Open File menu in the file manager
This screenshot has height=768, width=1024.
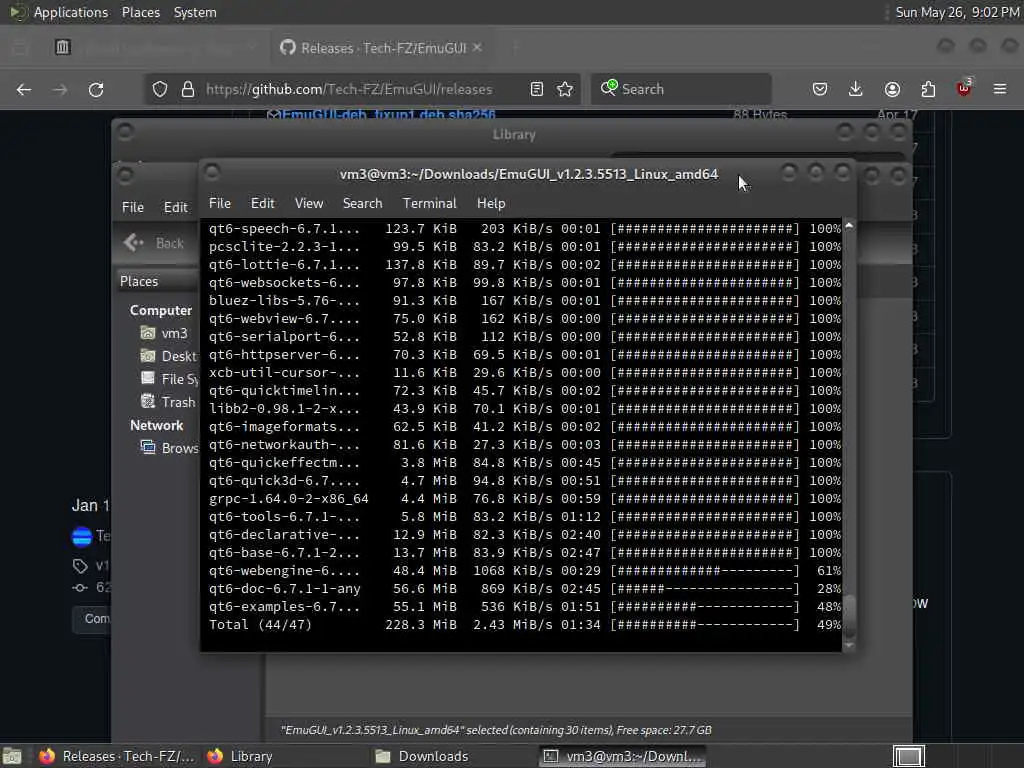(x=133, y=207)
